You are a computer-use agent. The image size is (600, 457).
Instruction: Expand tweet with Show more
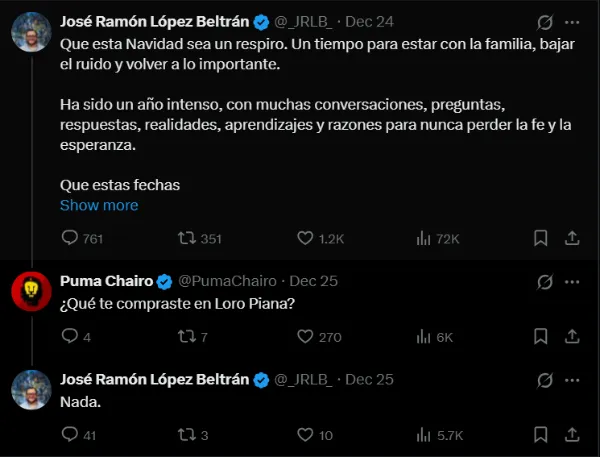[x=99, y=205]
